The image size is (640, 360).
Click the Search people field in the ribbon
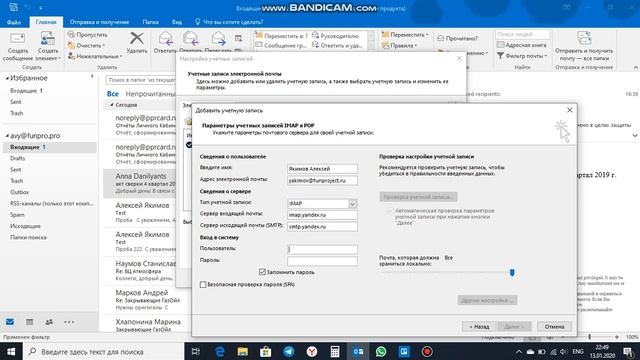[522, 34]
